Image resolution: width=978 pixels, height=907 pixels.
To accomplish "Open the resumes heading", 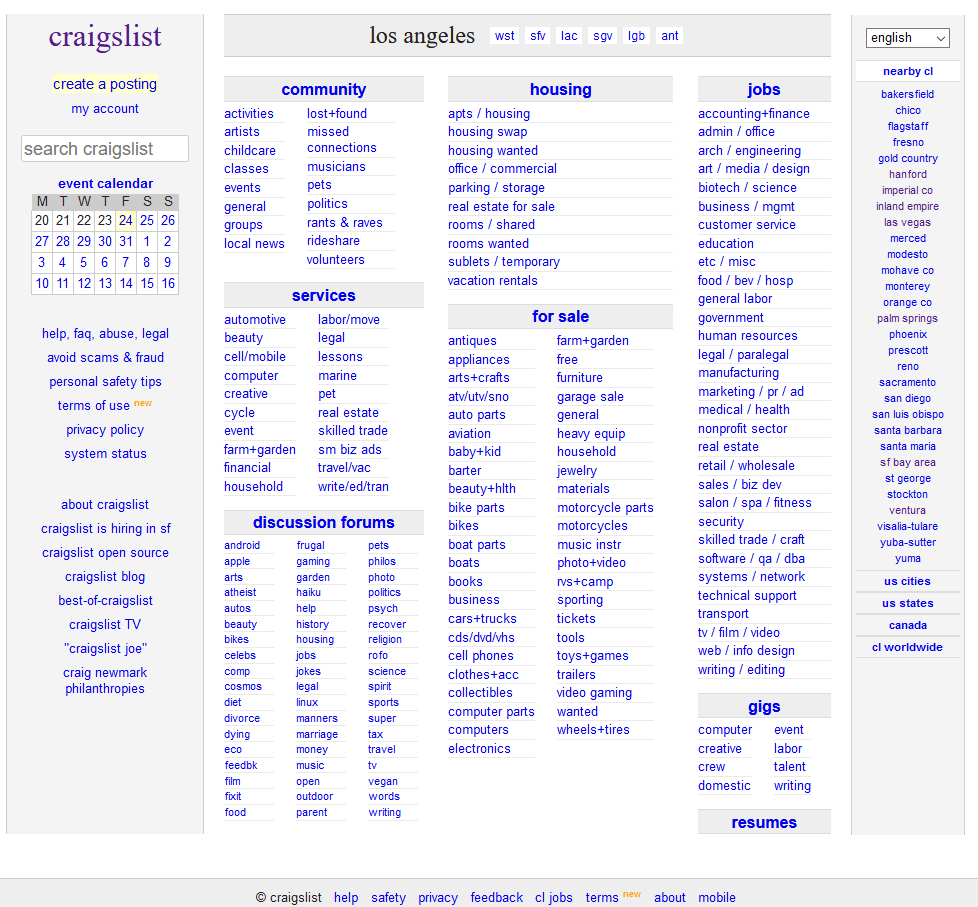I will 764,822.
